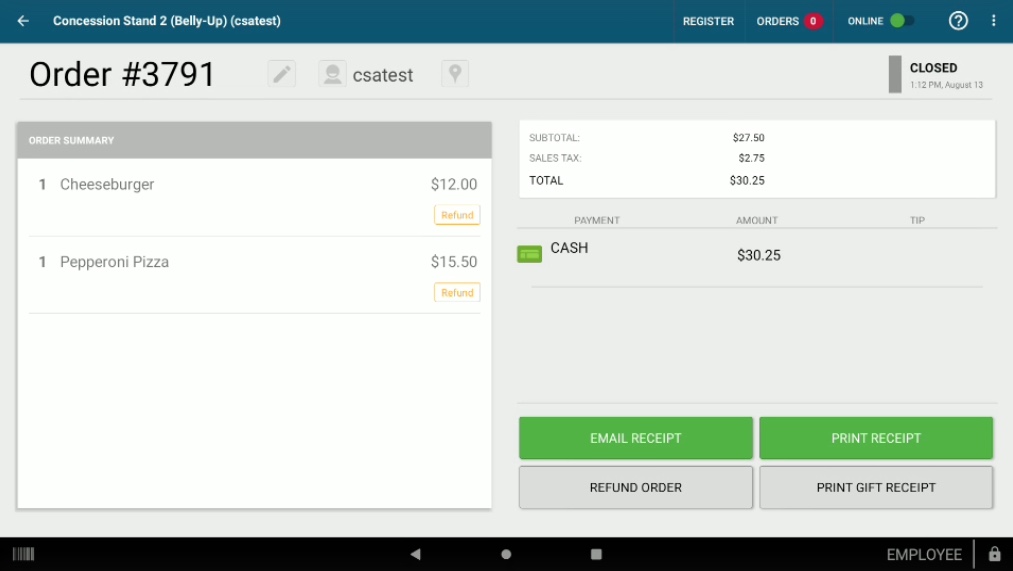Click the Print Gift Receipt button
1013x571 pixels.
(x=876, y=488)
